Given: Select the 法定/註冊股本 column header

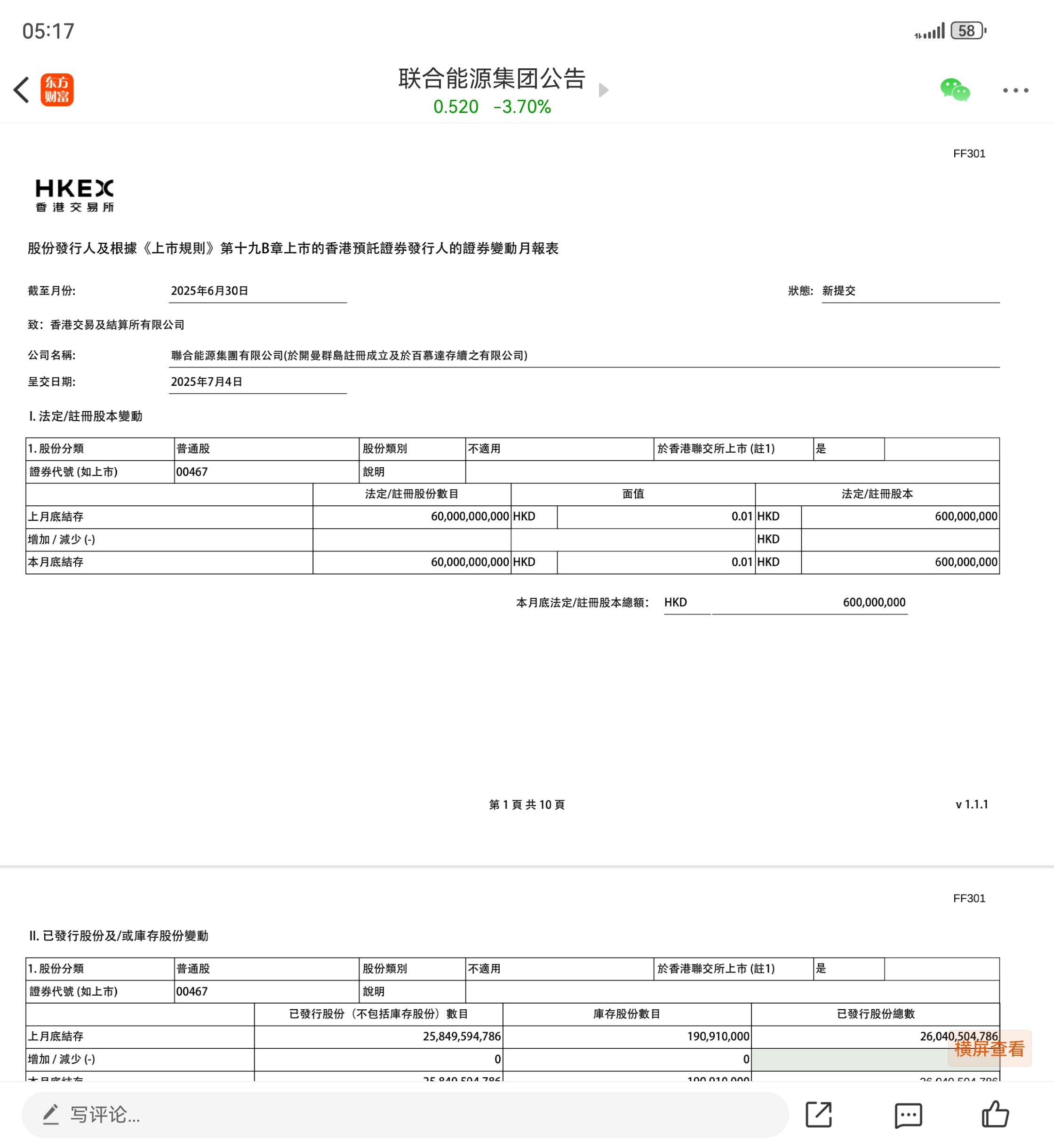Looking at the screenshot, I should (877, 494).
